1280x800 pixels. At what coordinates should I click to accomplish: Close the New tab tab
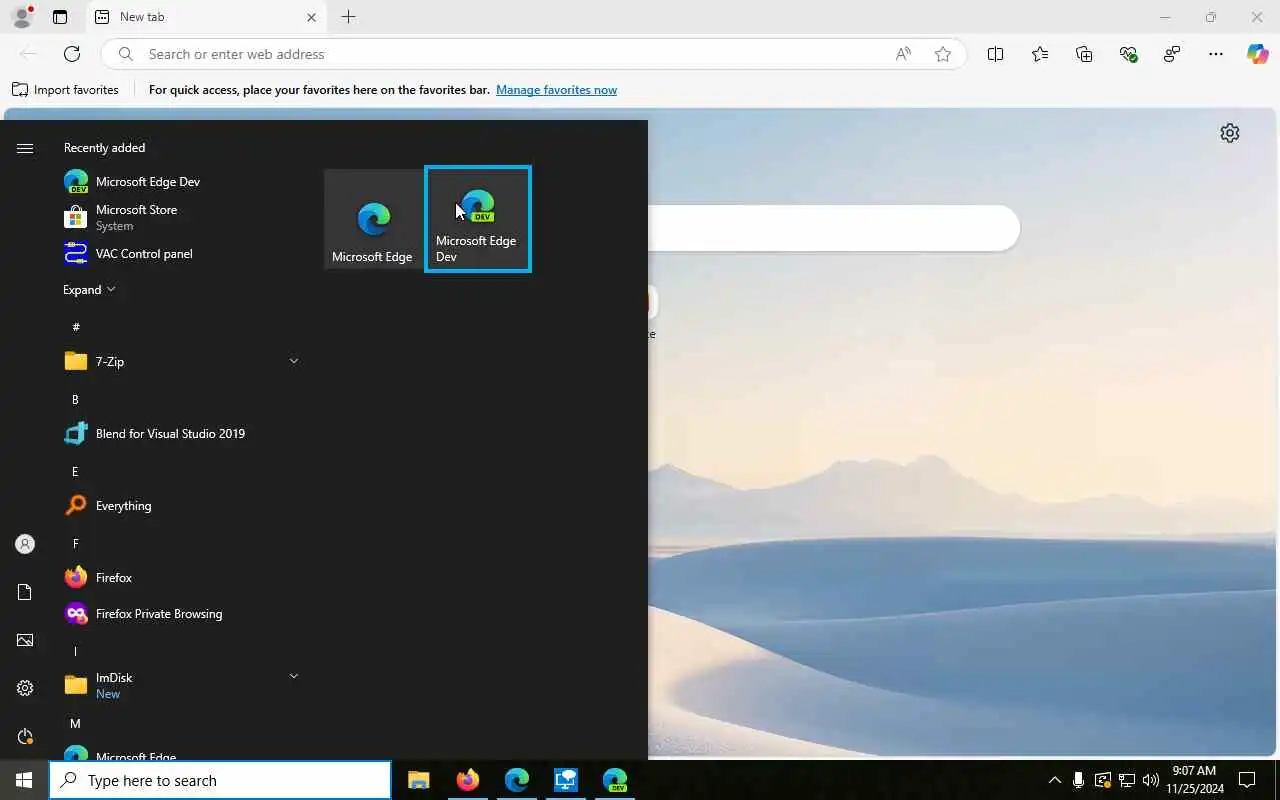(311, 17)
